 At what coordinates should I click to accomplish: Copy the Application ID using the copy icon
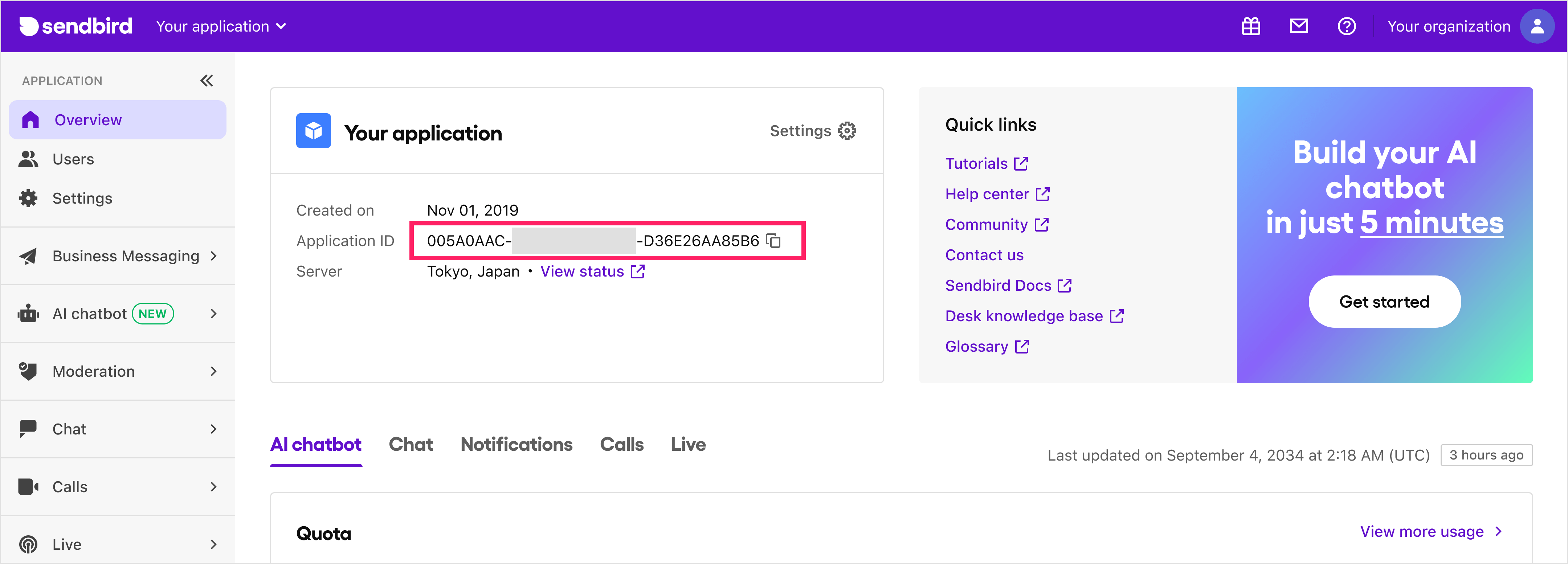(x=774, y=241)
